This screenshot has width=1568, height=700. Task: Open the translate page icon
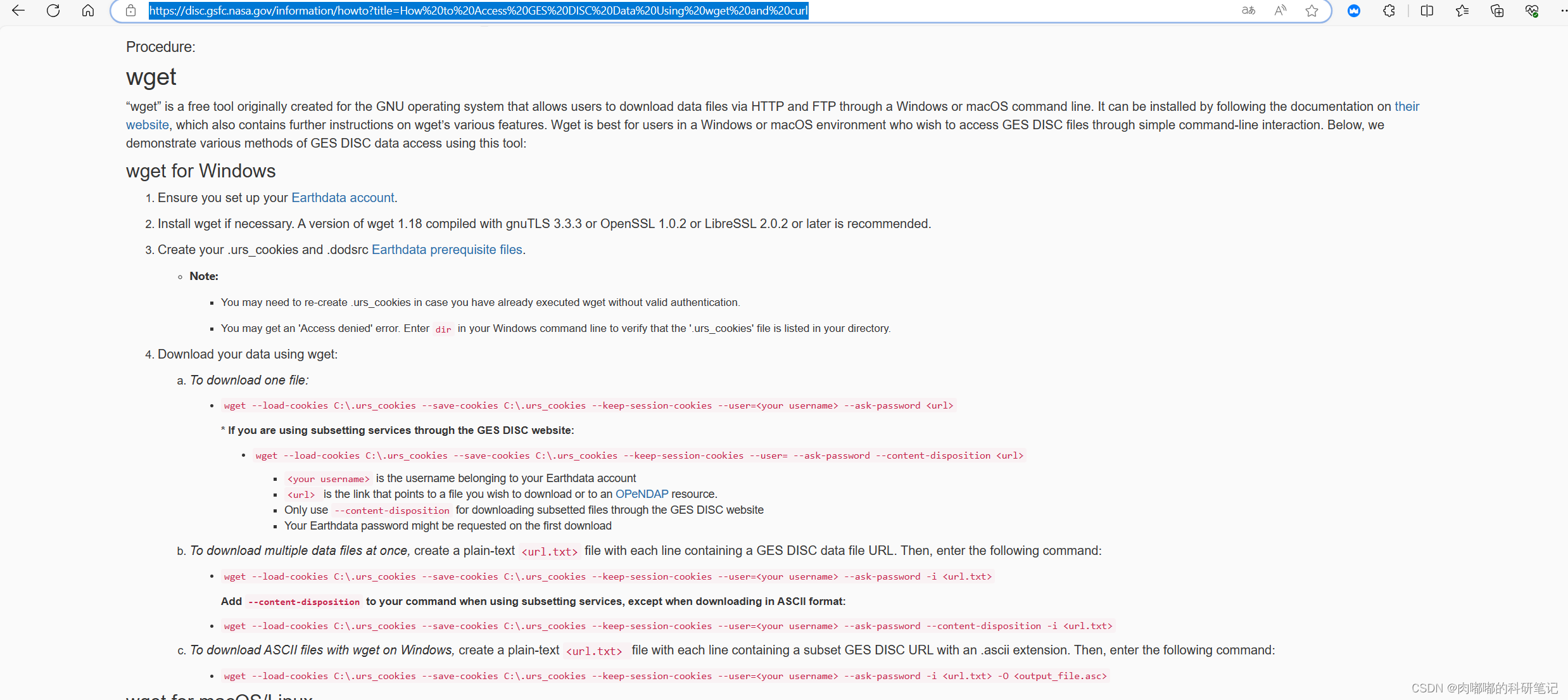[1248, 11]
